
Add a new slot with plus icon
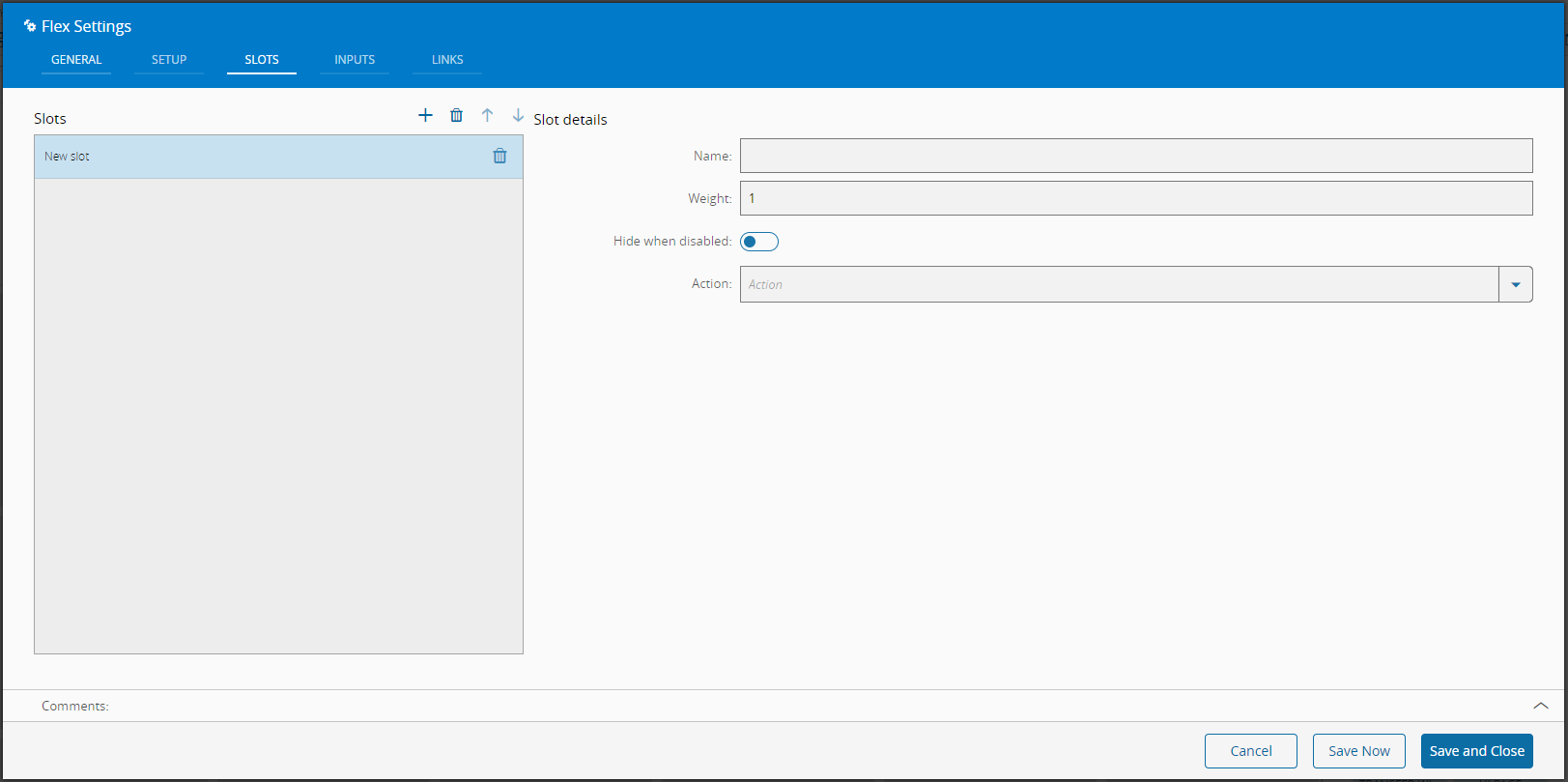(x=425, y=116)
